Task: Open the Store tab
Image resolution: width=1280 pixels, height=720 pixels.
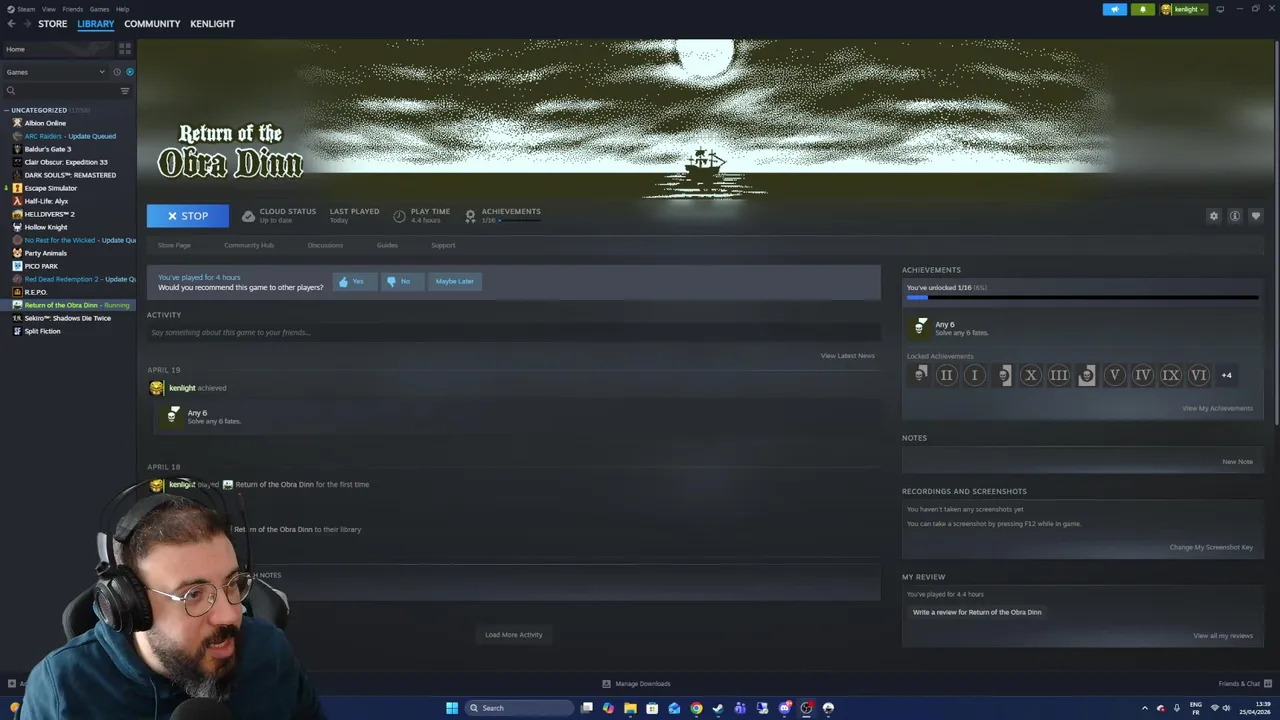Action: (x=53, y=24)
